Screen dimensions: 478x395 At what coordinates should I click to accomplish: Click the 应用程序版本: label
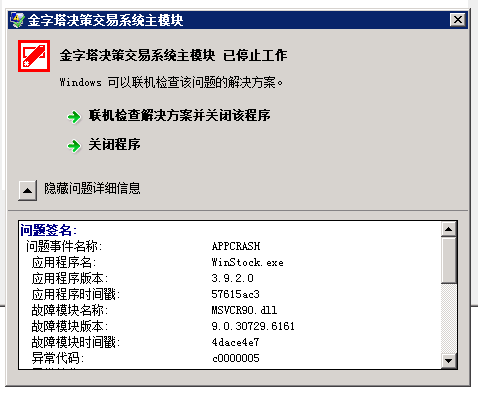(70, 279)
